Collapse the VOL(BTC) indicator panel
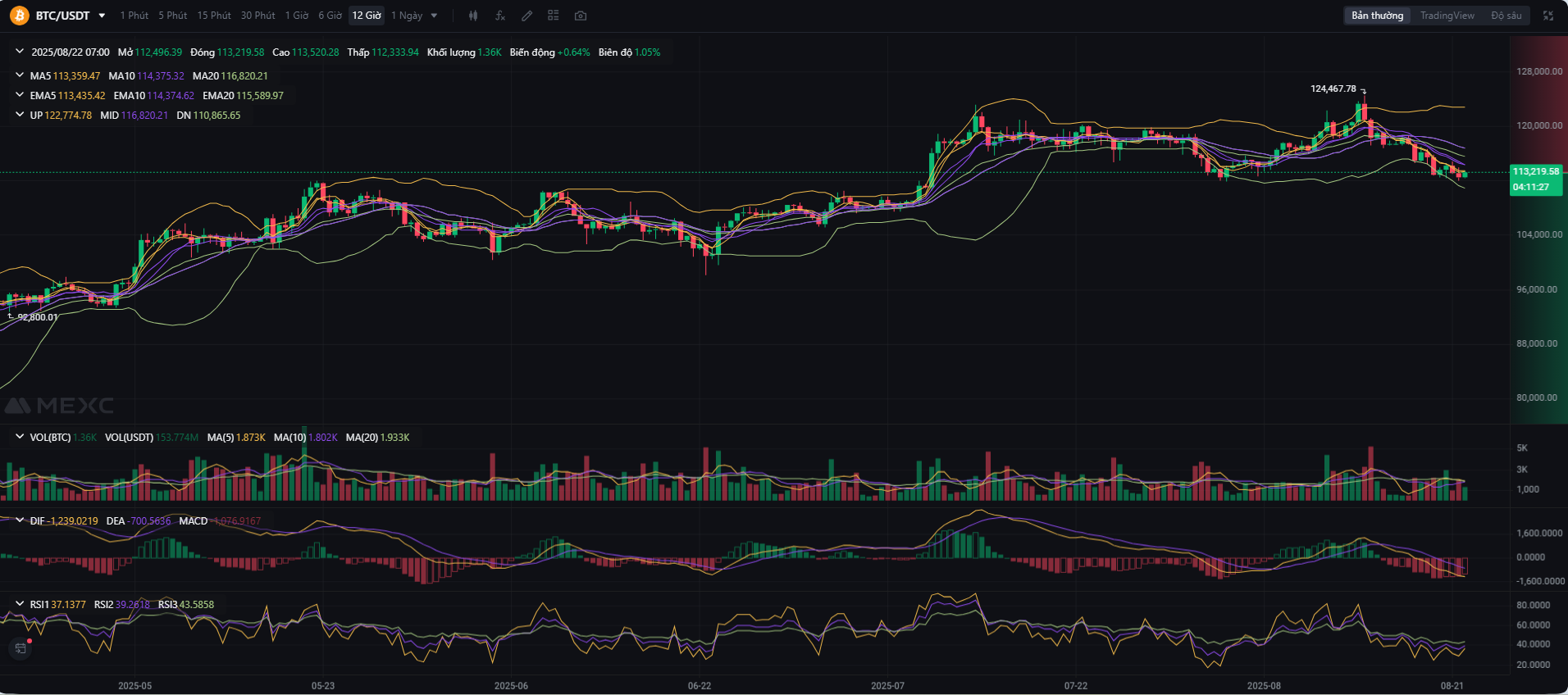 click(20, 437)
